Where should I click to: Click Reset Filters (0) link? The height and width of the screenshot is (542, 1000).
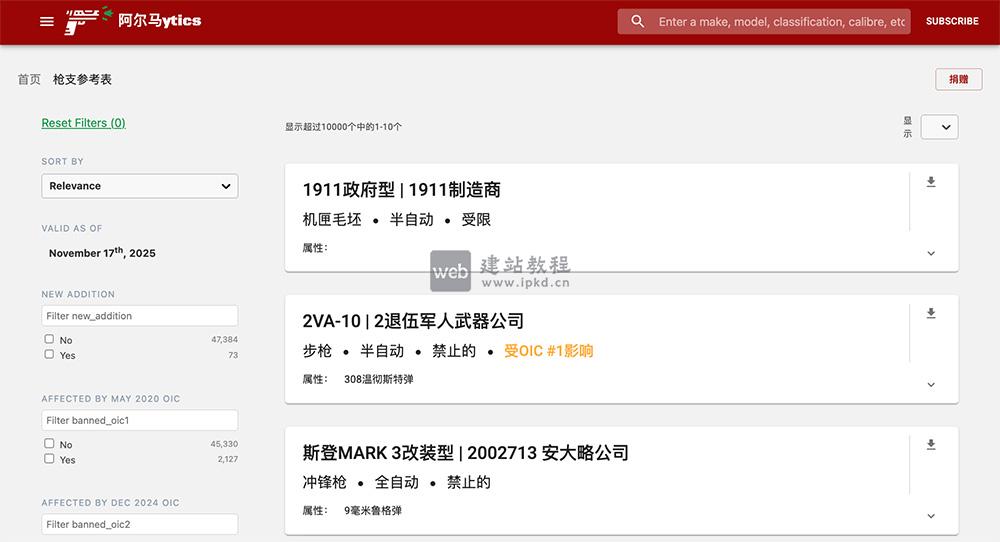(84, 123)
